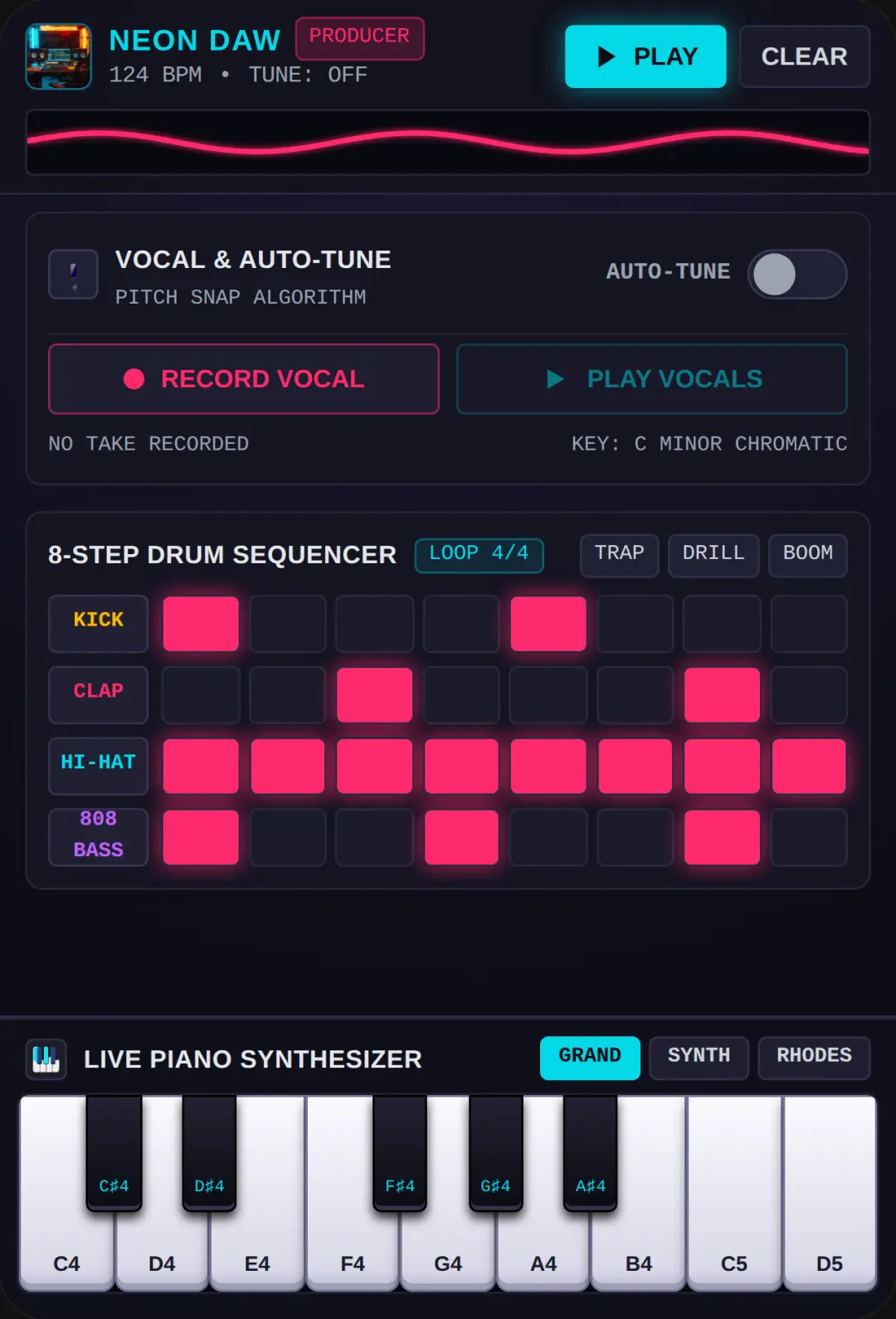This screenshot has width=896, height=1319.
Task: Click the PRODUCER badge
Action: tap(359, 38)
